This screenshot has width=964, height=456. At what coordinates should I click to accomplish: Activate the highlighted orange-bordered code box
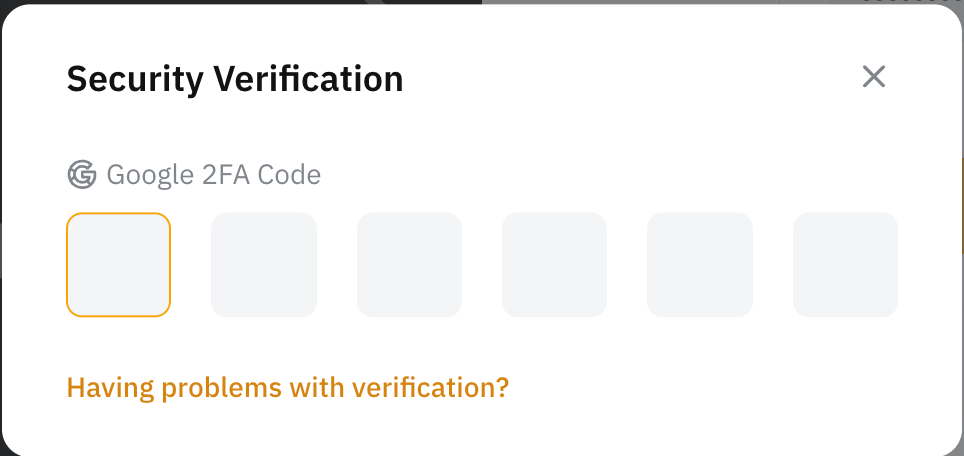pyautogui.click(x=118, y=265)
